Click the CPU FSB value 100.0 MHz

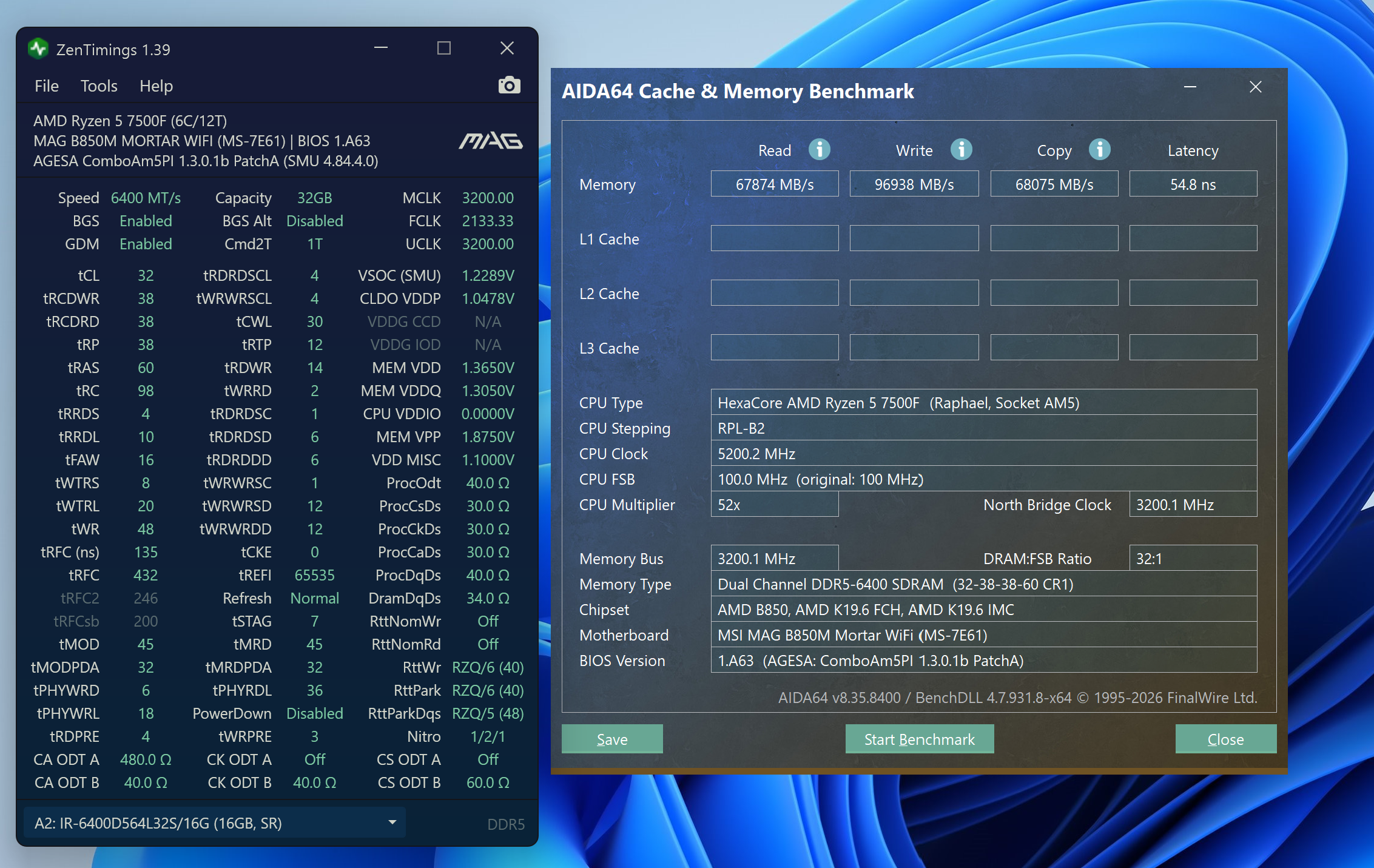click(x=984, y=479)
